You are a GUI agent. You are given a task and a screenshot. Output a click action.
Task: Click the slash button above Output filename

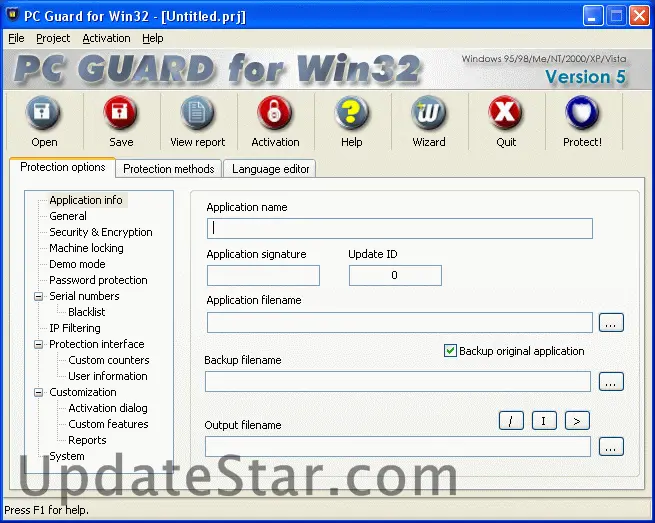tap(511, 421)
